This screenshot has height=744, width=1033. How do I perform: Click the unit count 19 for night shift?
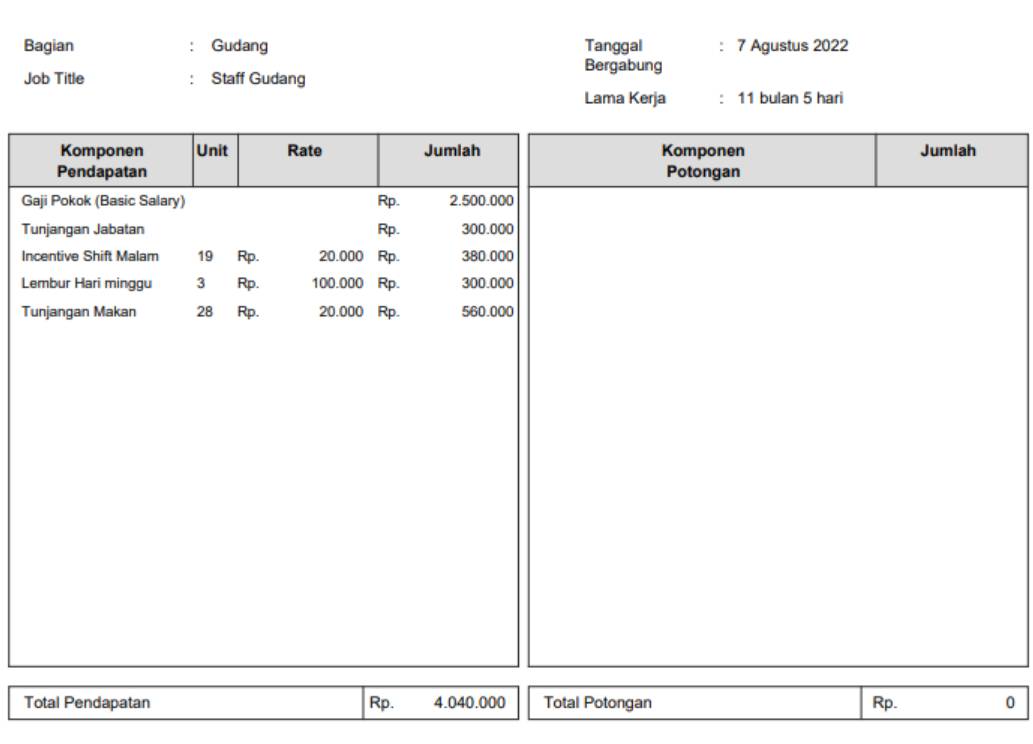tap(204, 256)
